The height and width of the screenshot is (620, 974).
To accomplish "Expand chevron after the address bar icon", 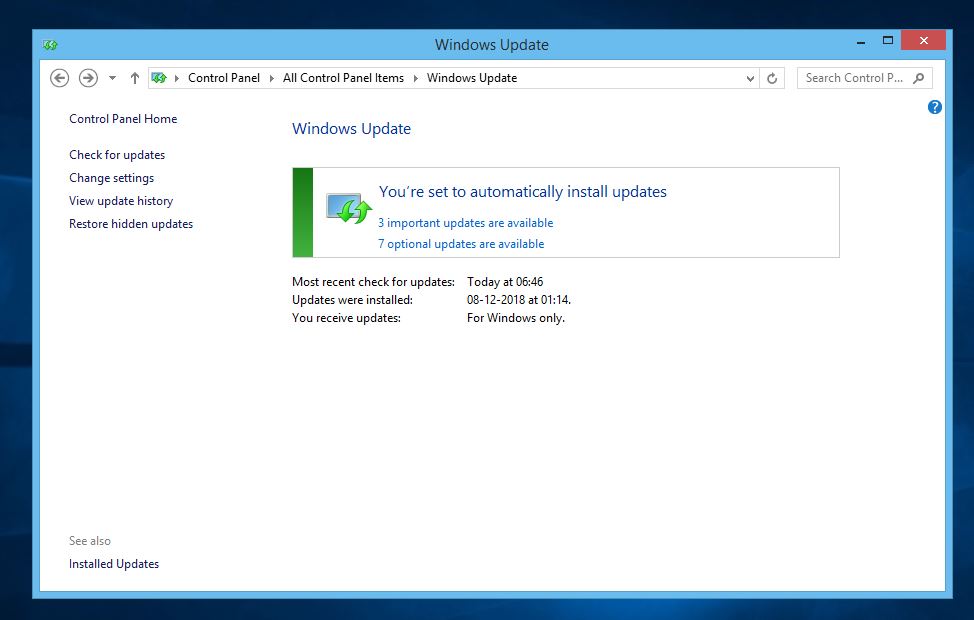I will (x=177, y=78).
